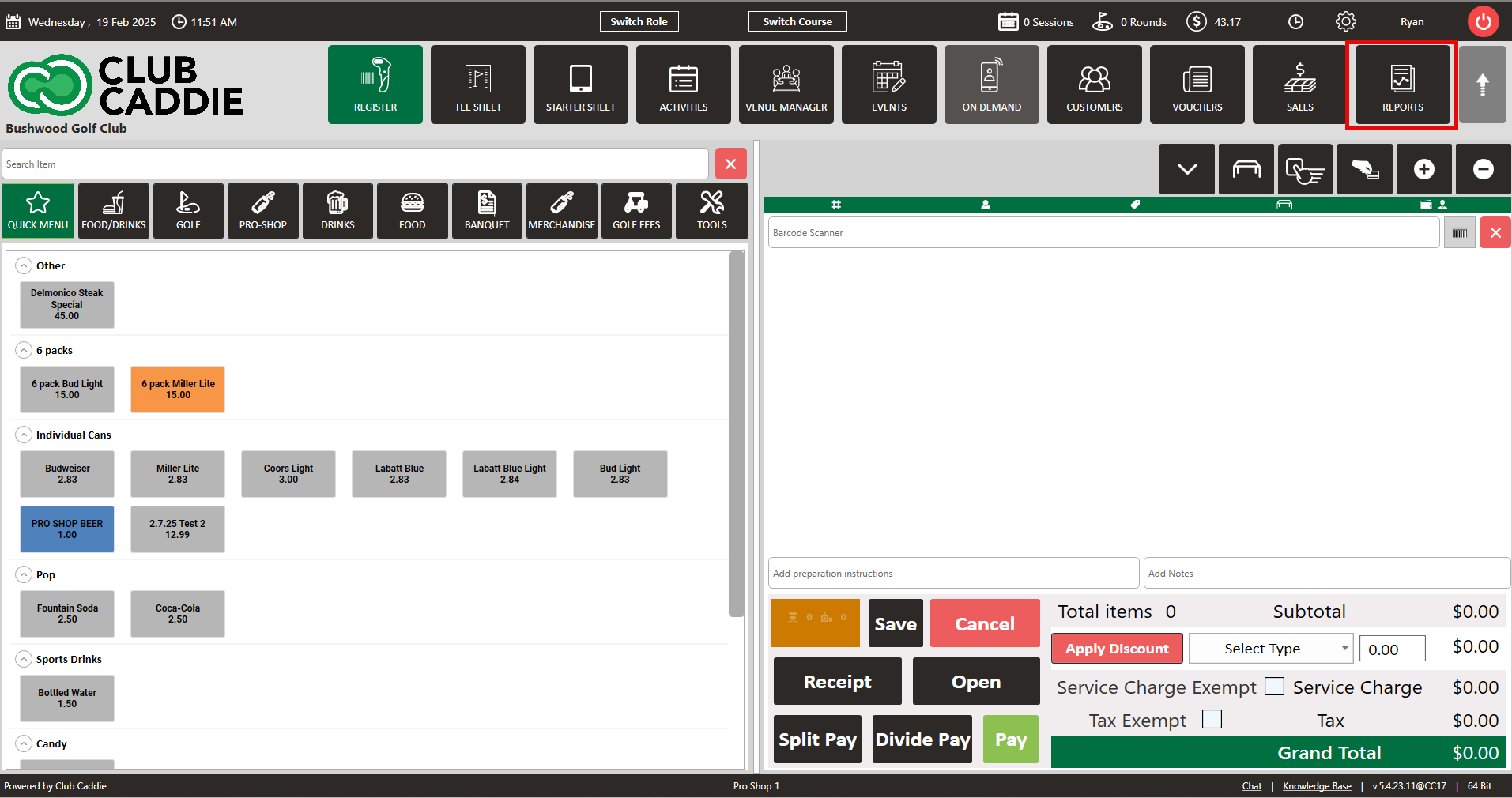Image resolution: width=1512 pixels, height=798 pixels.
Task: Open the settings gear icon
Action: (x=1345, y=22)
